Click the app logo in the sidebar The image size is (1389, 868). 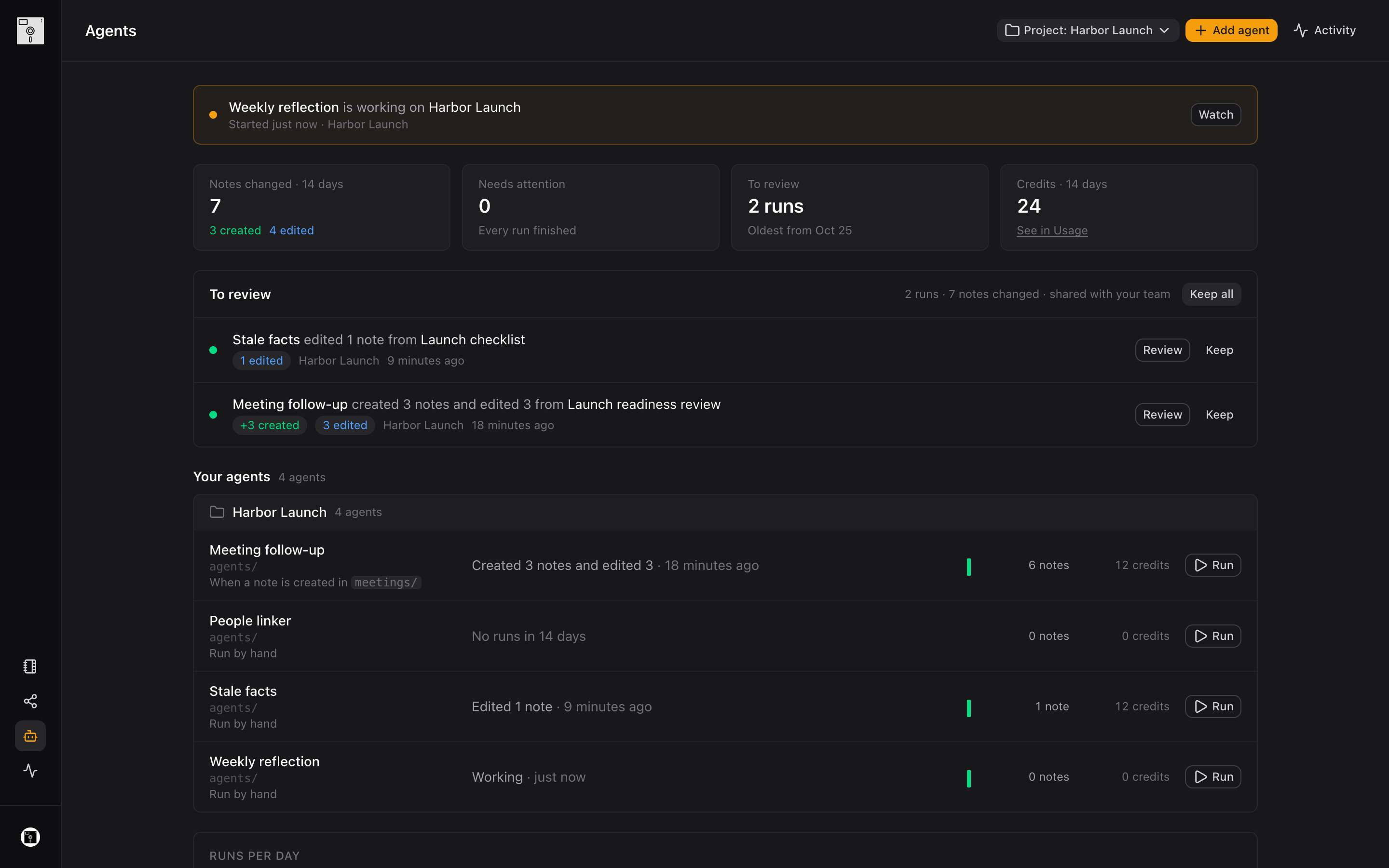[30, 30]
